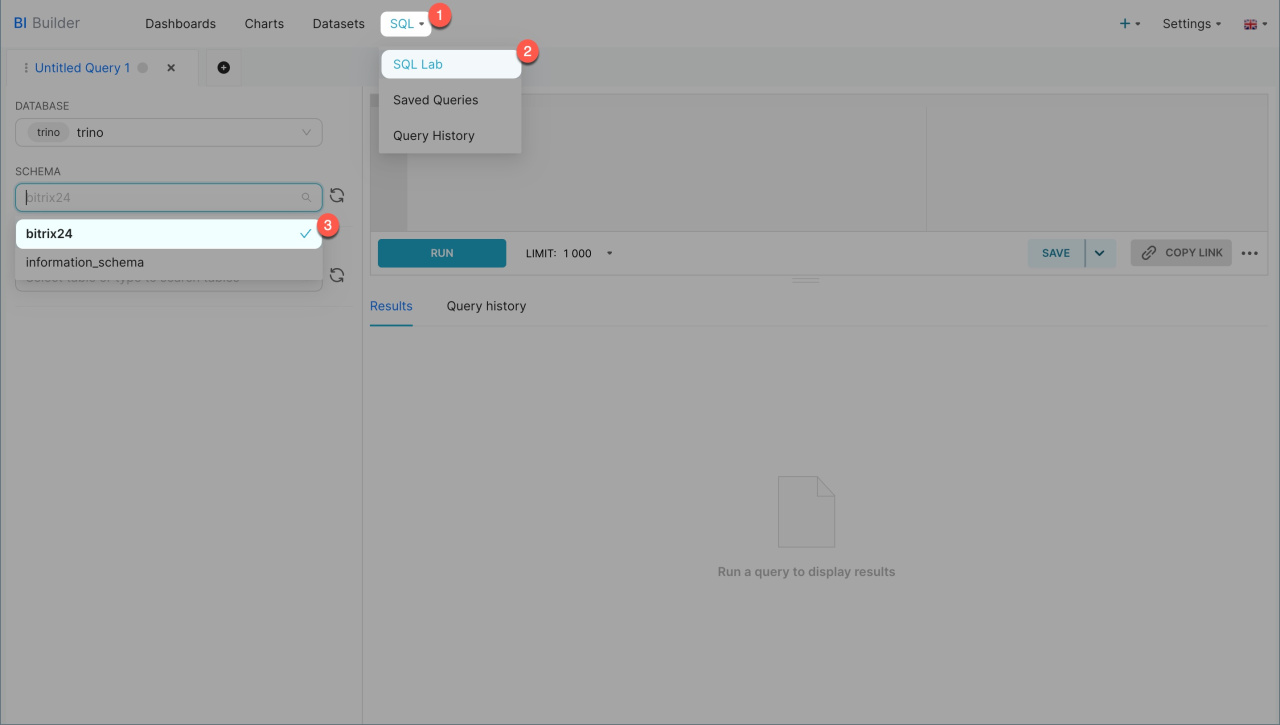1280x725 pixels.
Task: Click the COPY LINK button
Action: click(1181, 253)
